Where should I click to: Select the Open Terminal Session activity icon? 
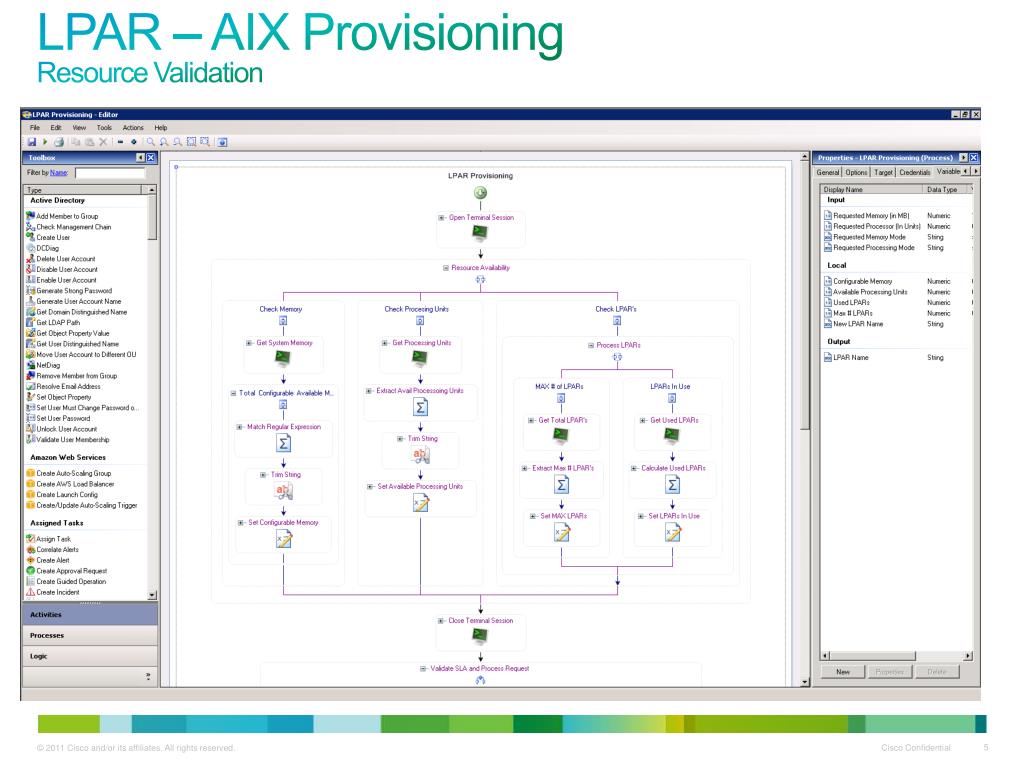pyautogui.click(x=480, y=232)
